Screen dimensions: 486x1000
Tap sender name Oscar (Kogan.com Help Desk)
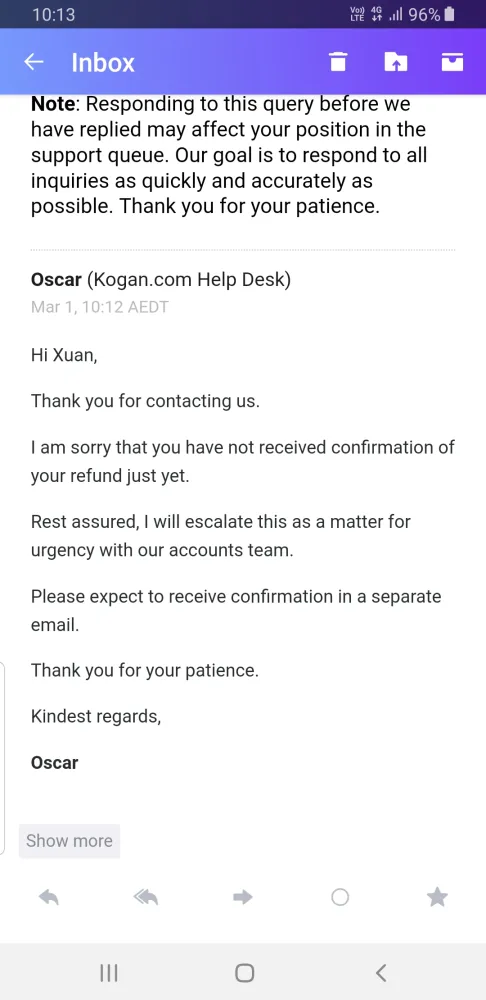(161, 280)
